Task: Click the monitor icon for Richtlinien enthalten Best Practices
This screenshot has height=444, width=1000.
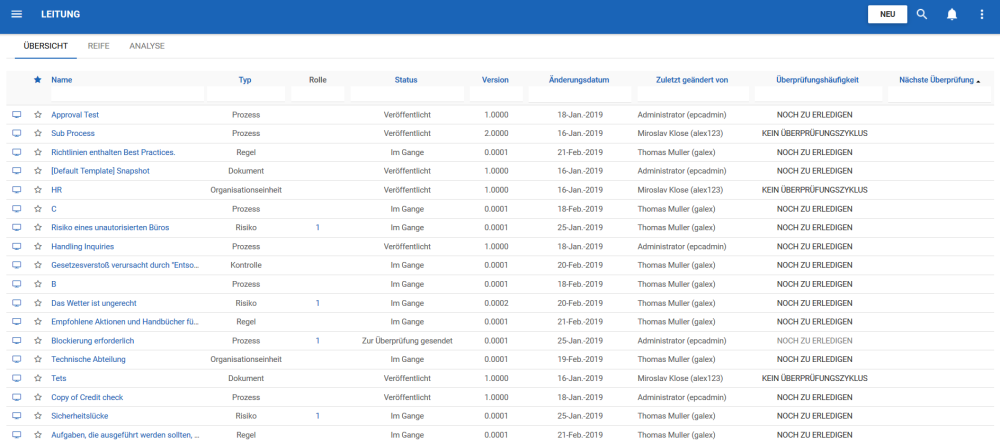Action: pyautogui.click(x=17, y=152)
